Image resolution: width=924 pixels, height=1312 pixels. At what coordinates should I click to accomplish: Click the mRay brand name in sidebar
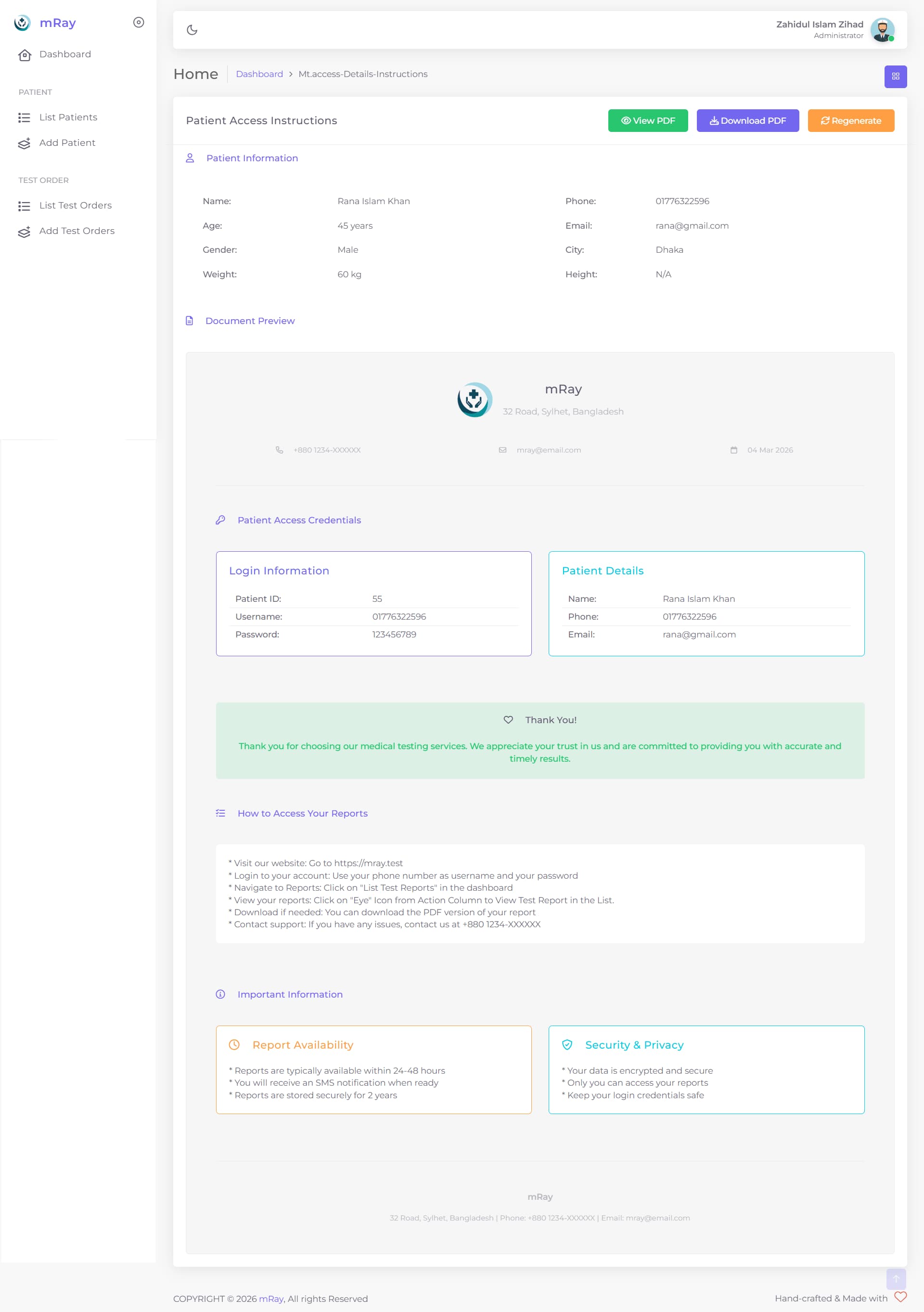point(58,23)
